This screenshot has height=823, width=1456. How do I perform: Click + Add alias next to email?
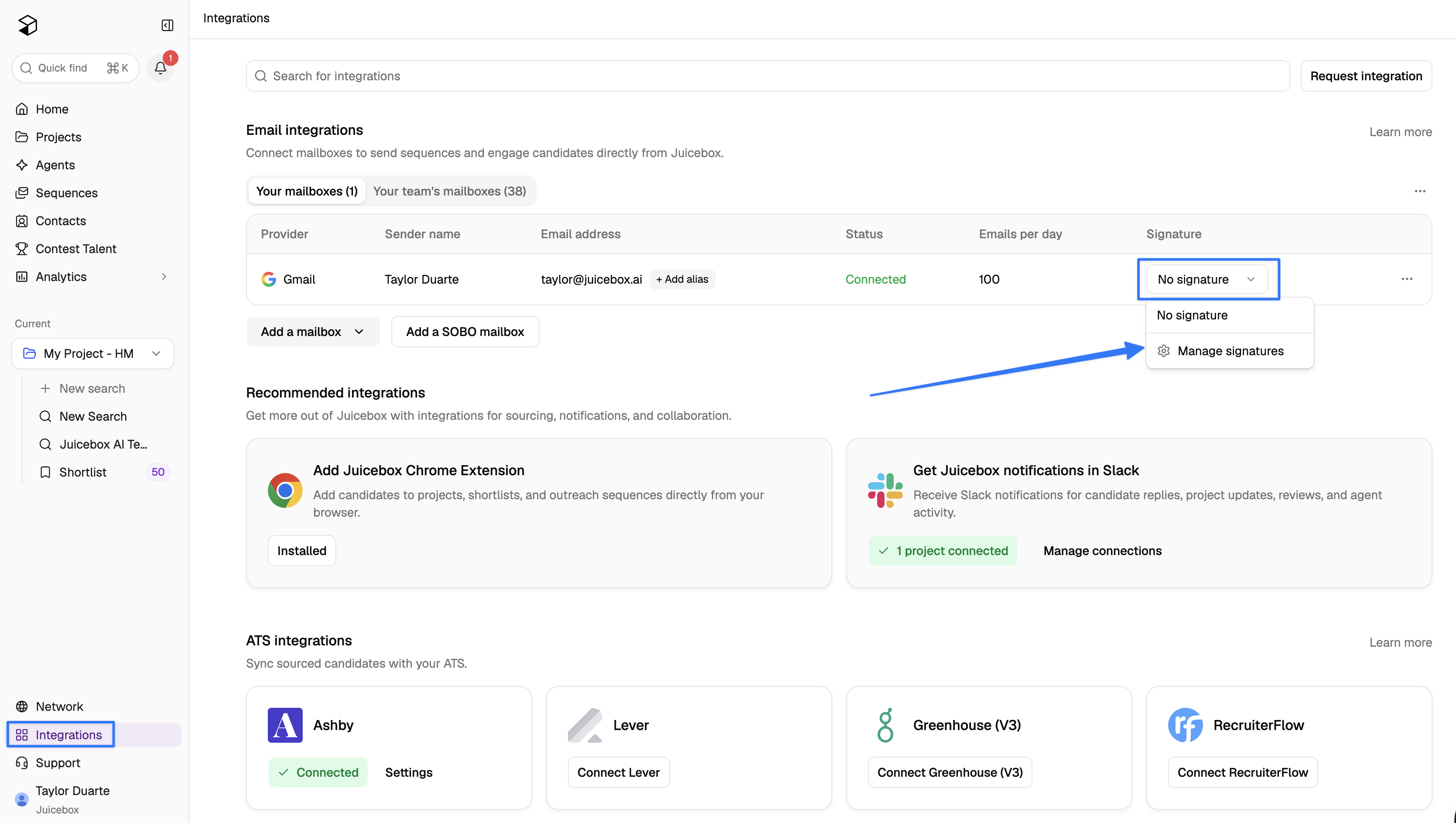[x=682, y=279]
